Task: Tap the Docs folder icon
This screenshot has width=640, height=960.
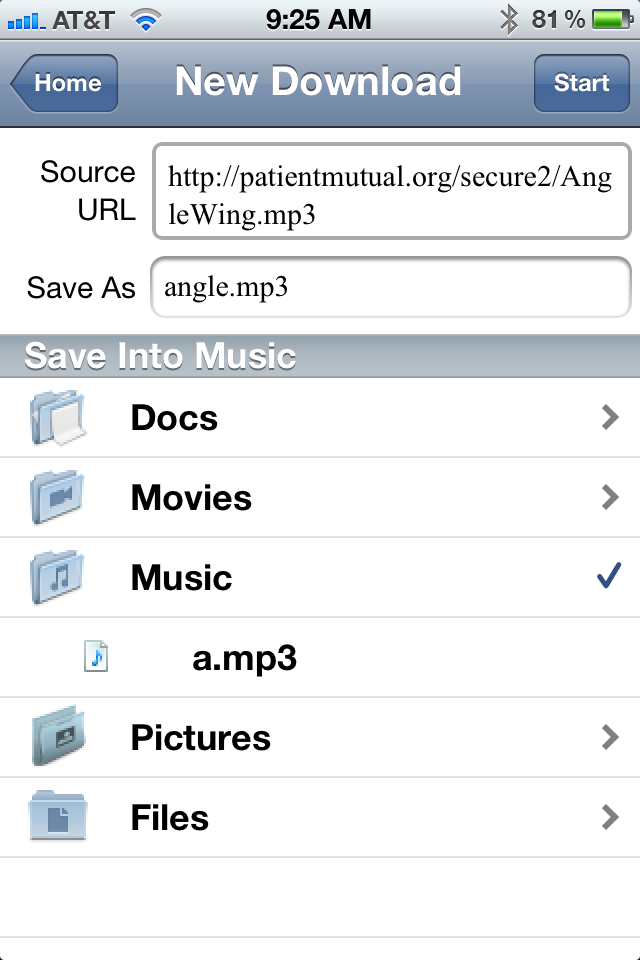Action: [x=57, y=418]
